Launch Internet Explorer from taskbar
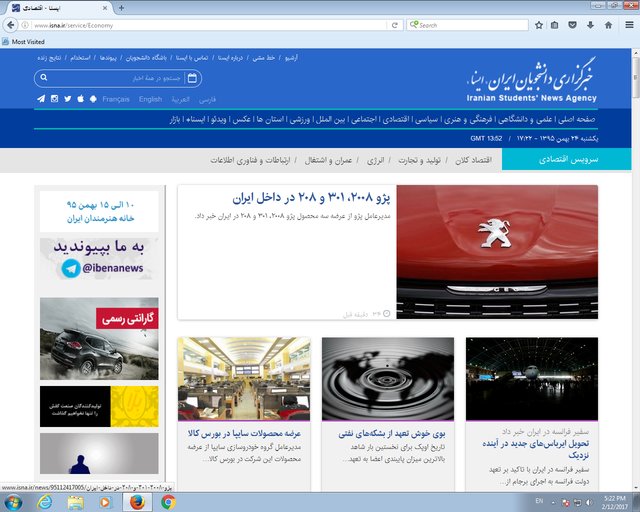This screenshot has height=512, width=640. 44,502
